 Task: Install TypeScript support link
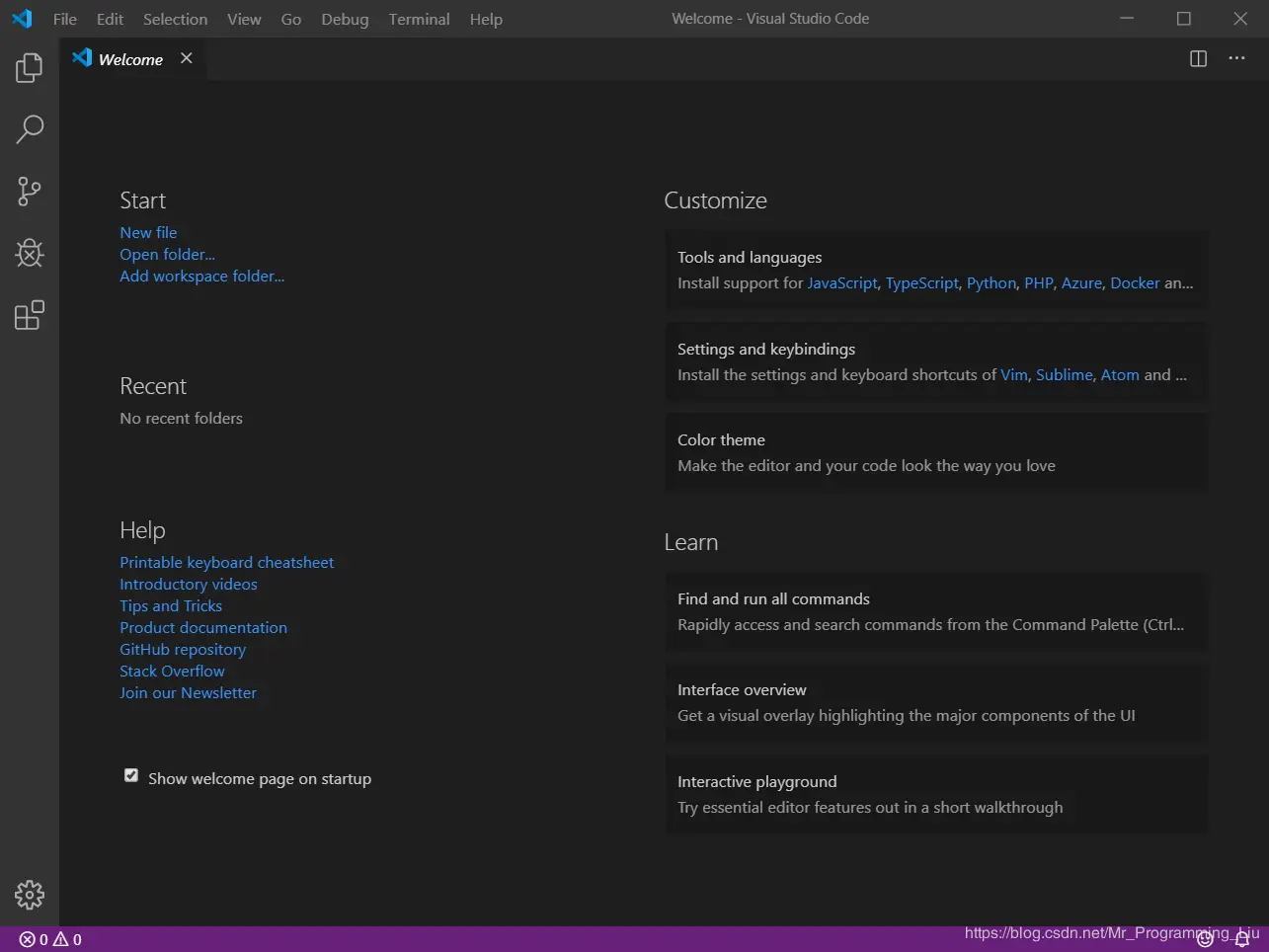coord(921,282)
